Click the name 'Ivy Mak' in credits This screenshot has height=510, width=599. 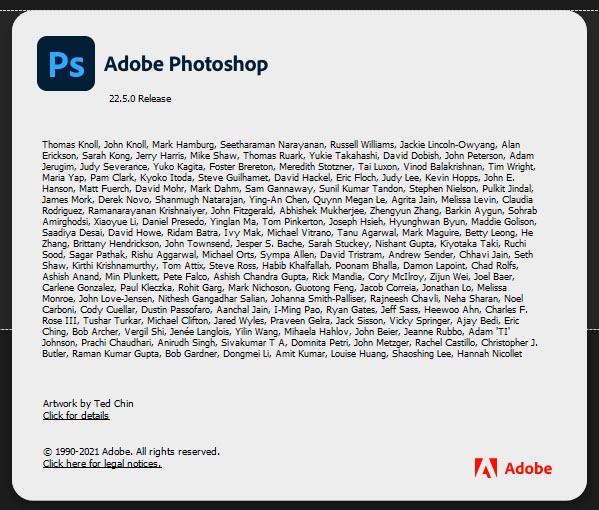[x=242, y=233]
